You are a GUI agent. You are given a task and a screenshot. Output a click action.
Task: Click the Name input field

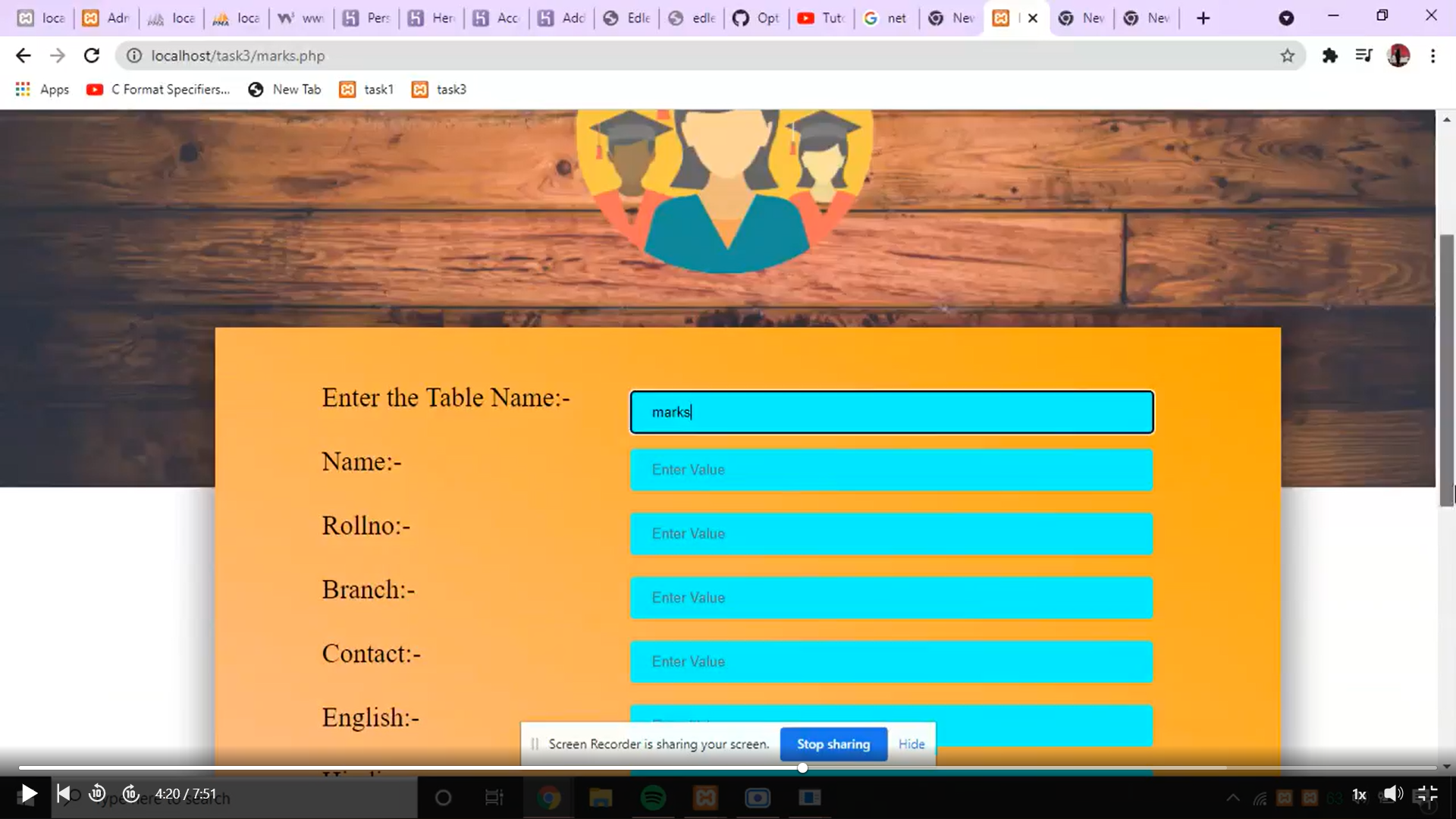(892, 469)
